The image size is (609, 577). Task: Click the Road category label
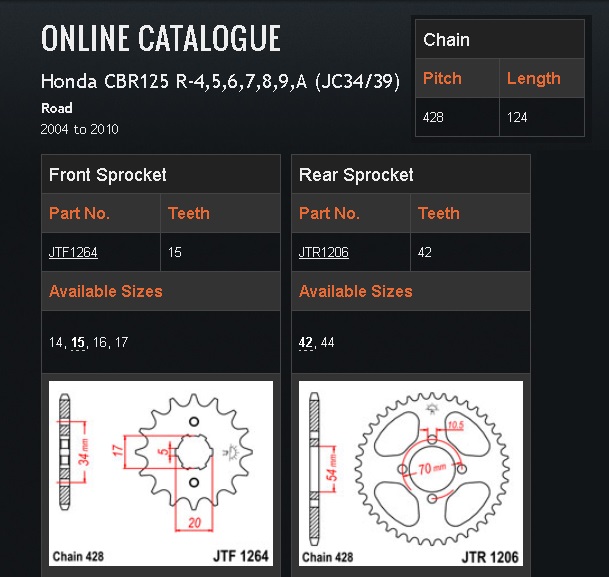[57, 108]
